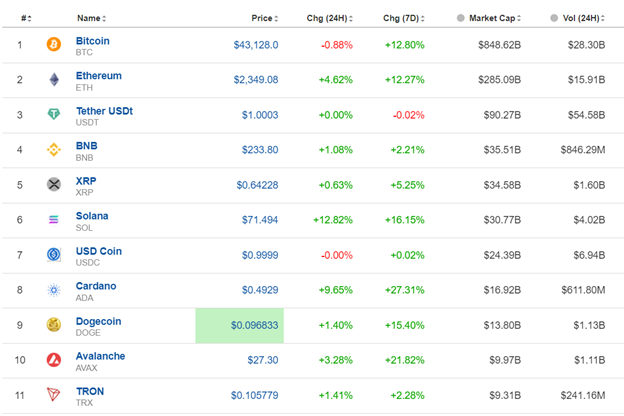Select Ethereum market cap $285.09B
The width and height of the screenshot is (624, 416).
click(499, 80)
